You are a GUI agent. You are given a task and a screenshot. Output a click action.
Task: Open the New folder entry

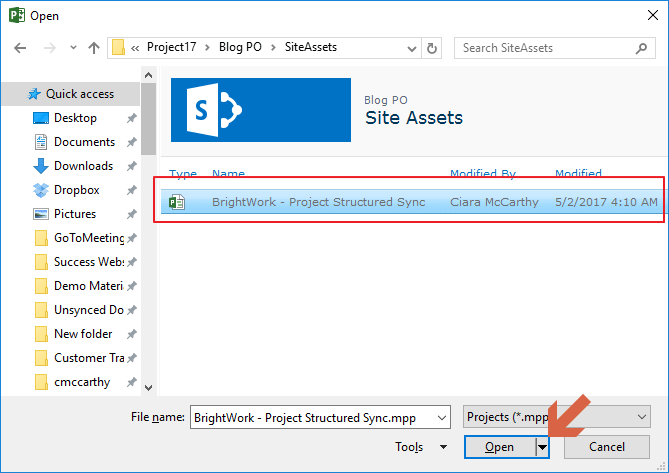point(83,334)
